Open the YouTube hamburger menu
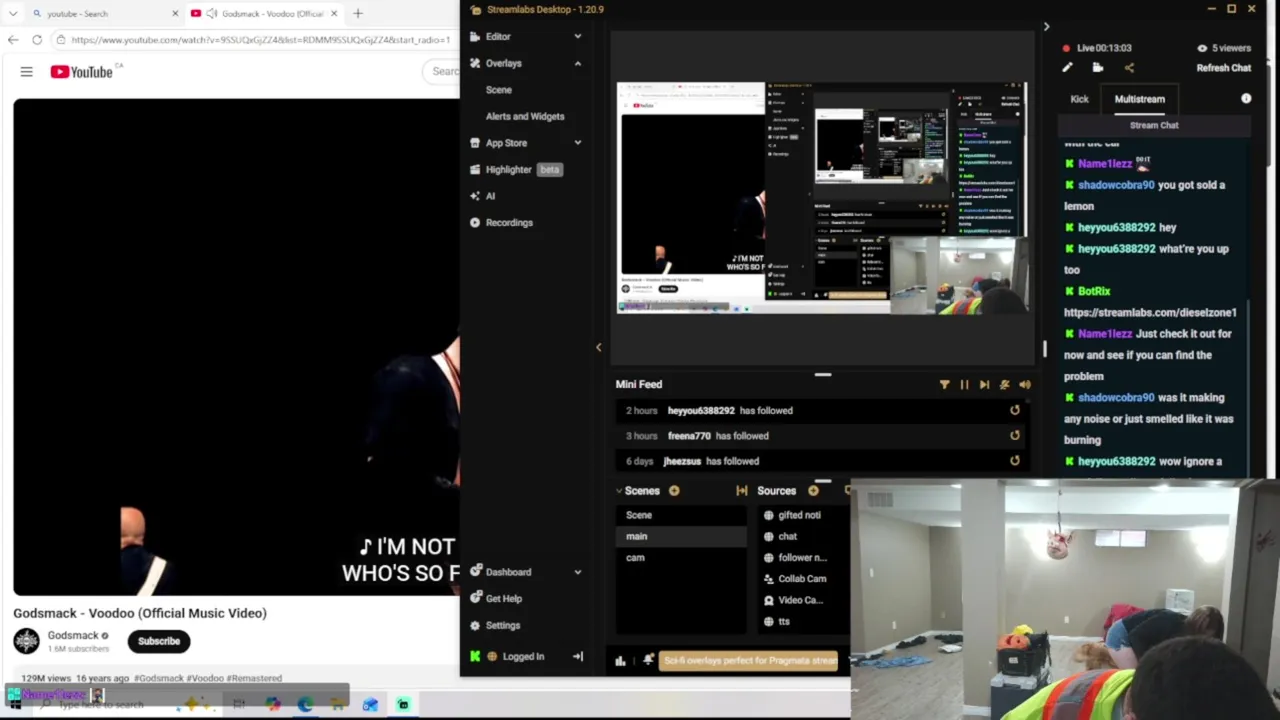1280x720 pixels. (x=26, y=72)
